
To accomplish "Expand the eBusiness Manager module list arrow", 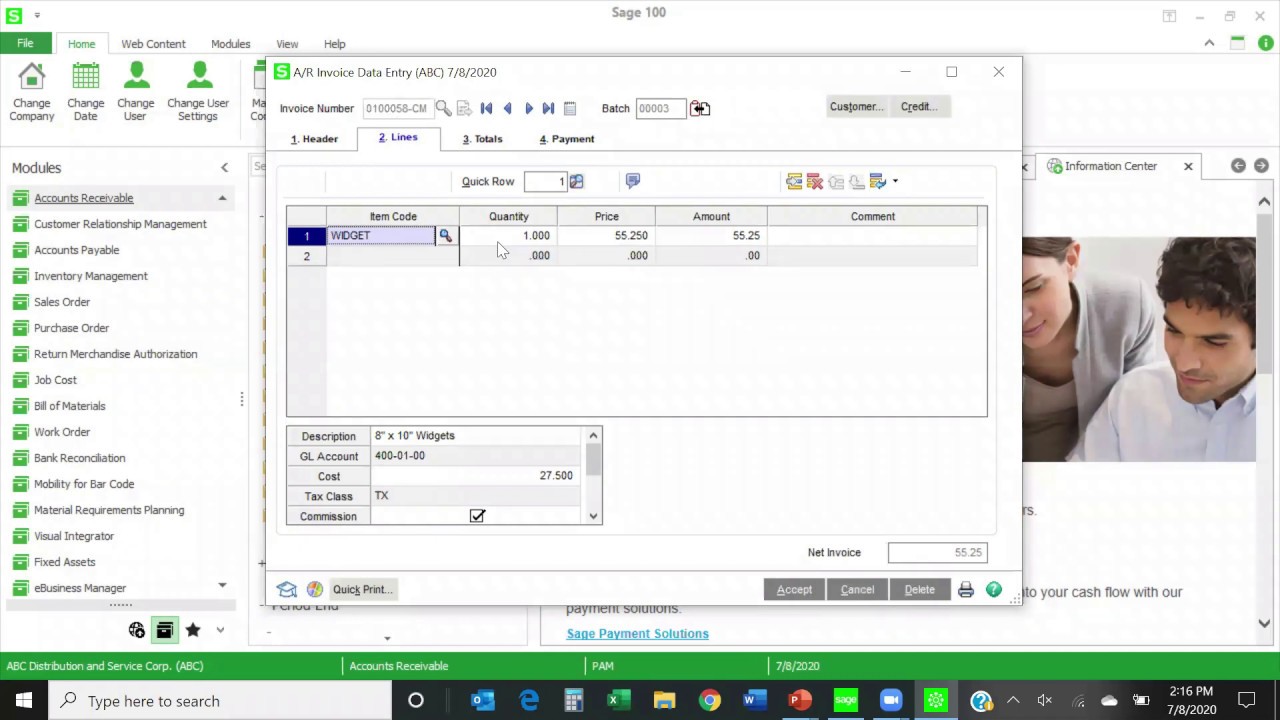I will click(222, 586).
